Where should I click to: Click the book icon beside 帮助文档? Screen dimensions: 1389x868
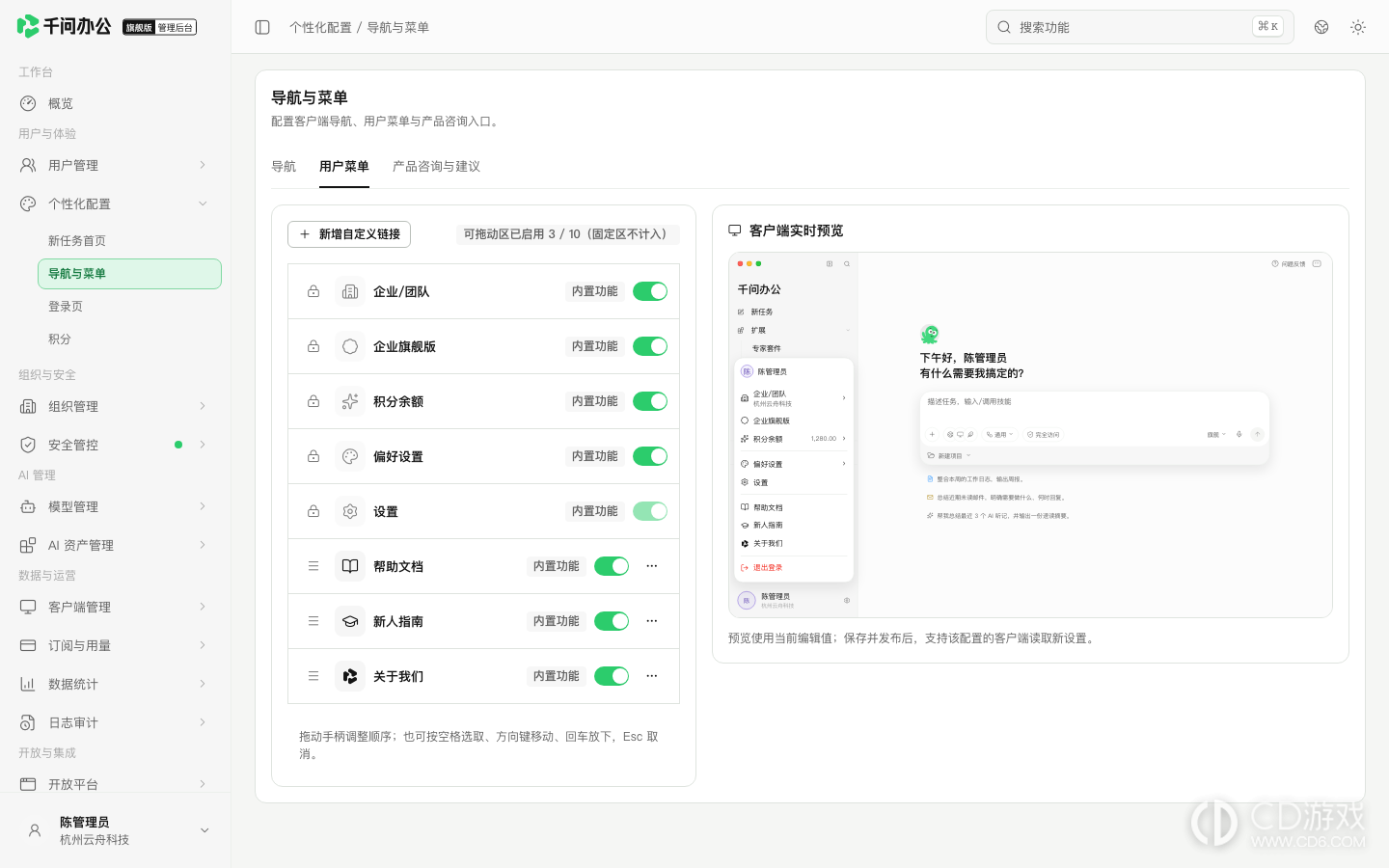click(x=350, y=566)
